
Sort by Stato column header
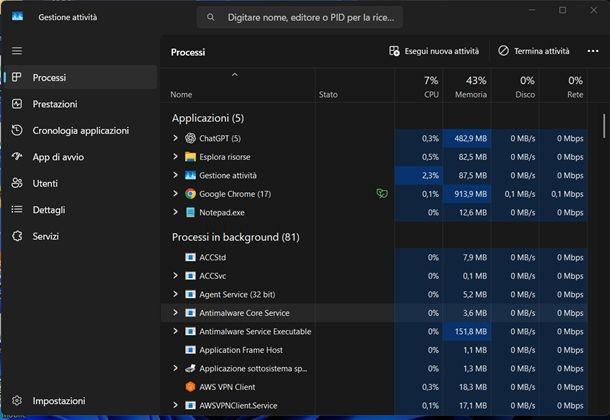click(x=355, y=86)
